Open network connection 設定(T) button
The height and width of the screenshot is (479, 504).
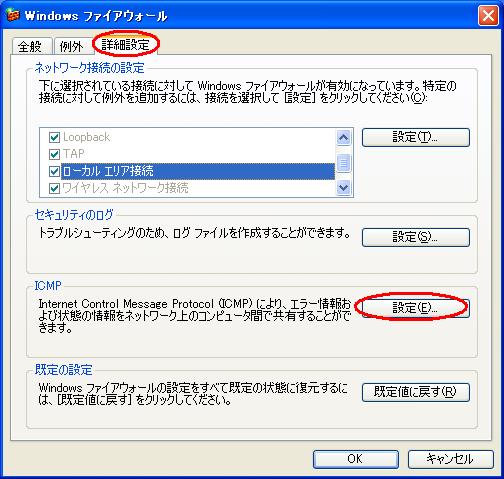(x=416, y=137)
